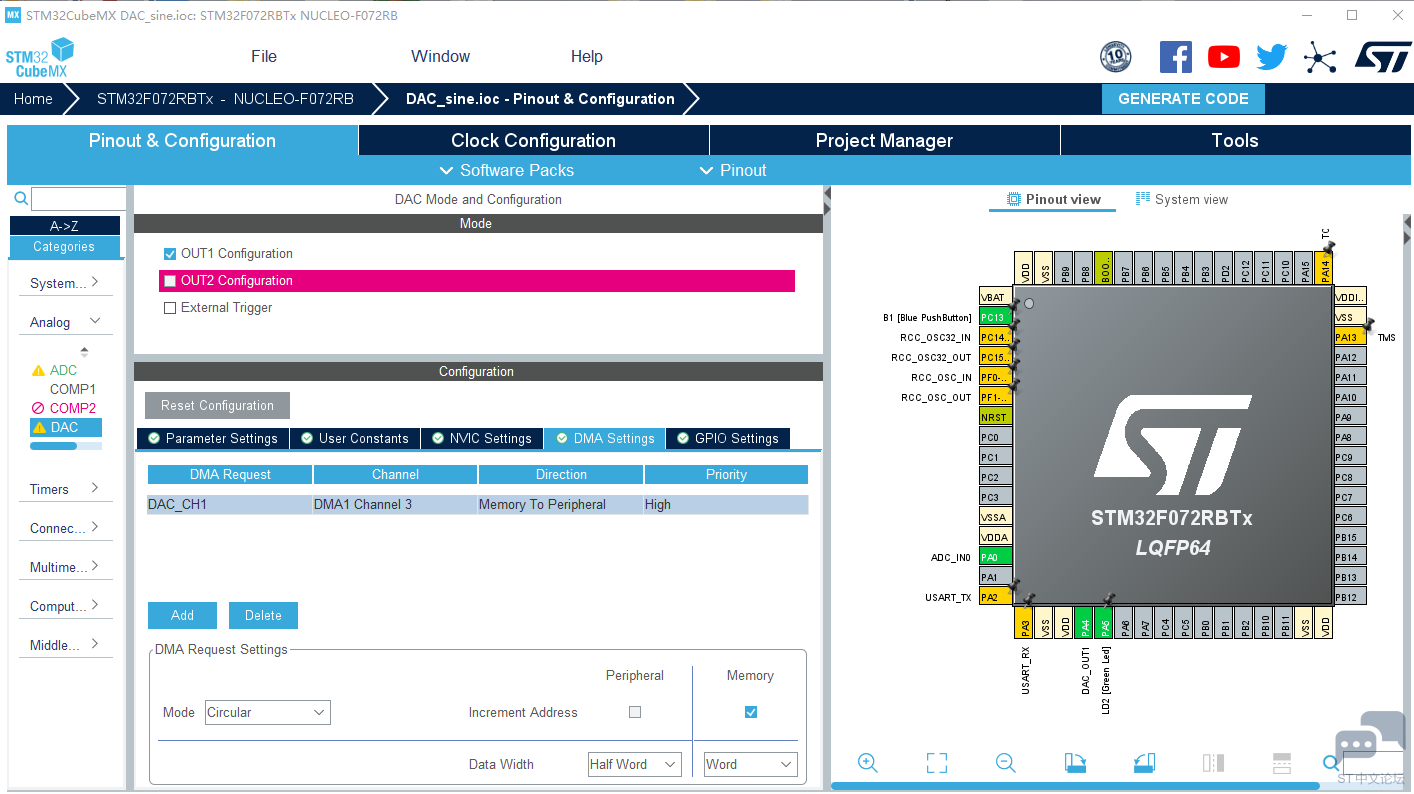Open the ST YouTube channel icon

1224,57
